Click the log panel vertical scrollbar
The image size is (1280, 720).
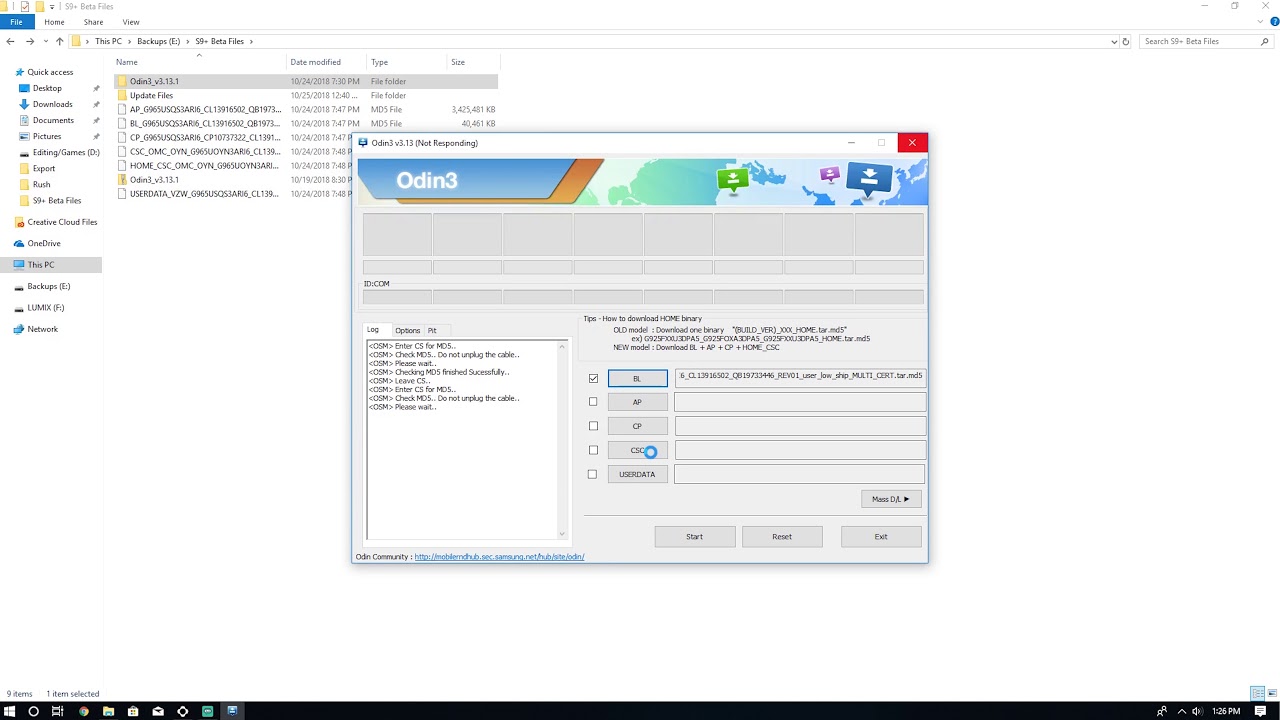click(x=562, y=440)
